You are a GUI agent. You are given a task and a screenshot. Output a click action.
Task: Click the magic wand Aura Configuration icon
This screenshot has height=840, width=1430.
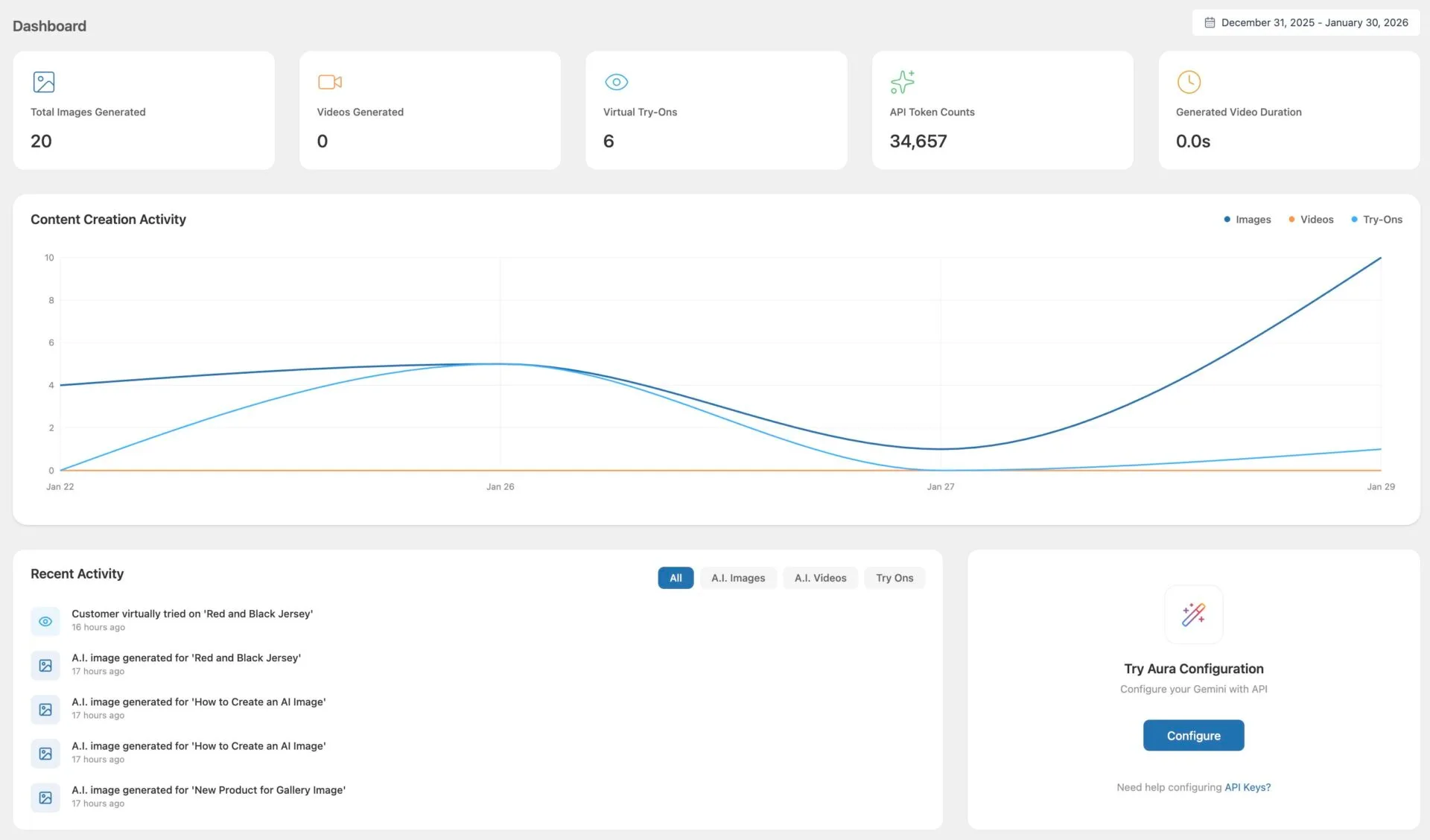pyautogui.click(x=1194, y=614)
